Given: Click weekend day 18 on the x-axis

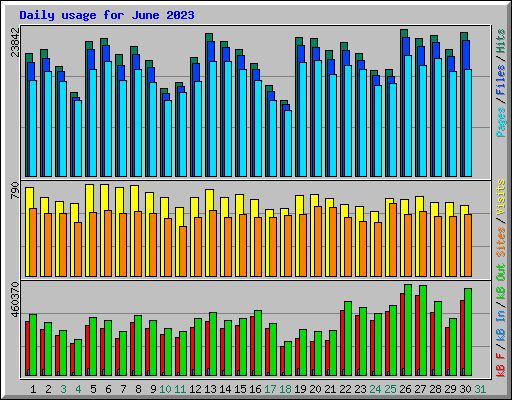Looking at the screenshot, I should tap(285, 389).
